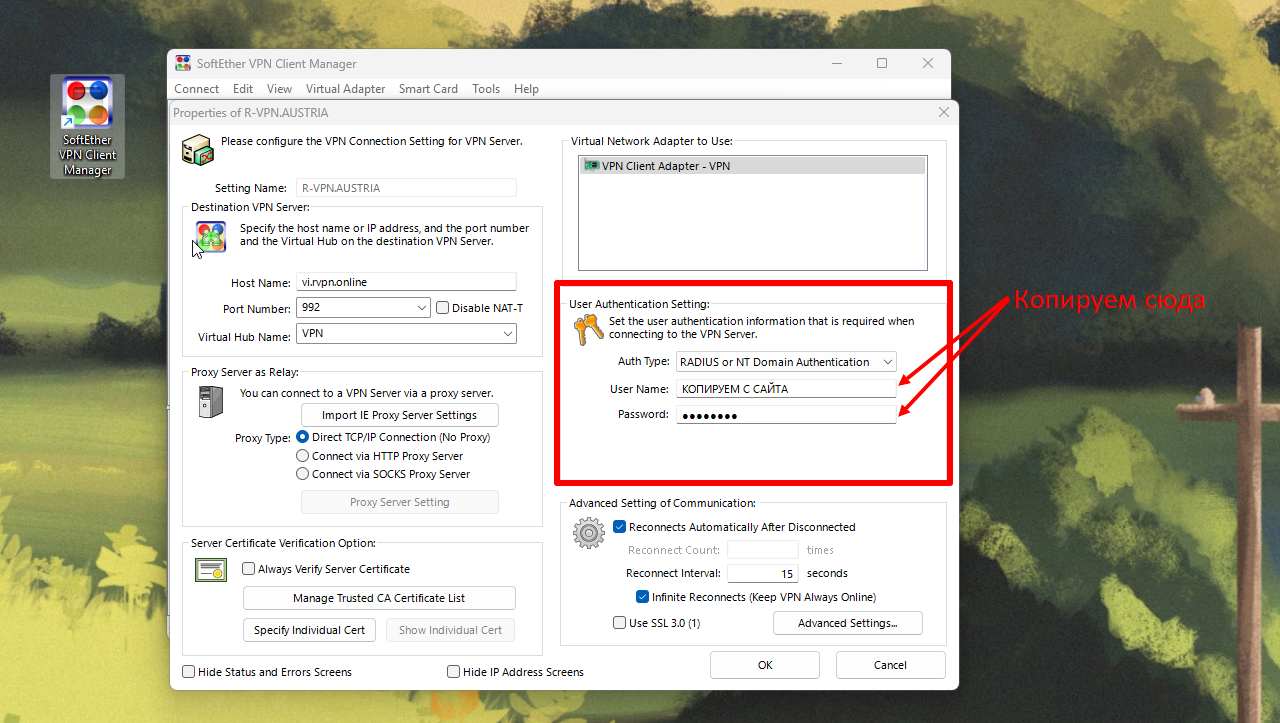The width and height of the screenshot is (1280, 723).
Task: Click the VPN connection setting computer icon
Action: [x=197, y=149]
